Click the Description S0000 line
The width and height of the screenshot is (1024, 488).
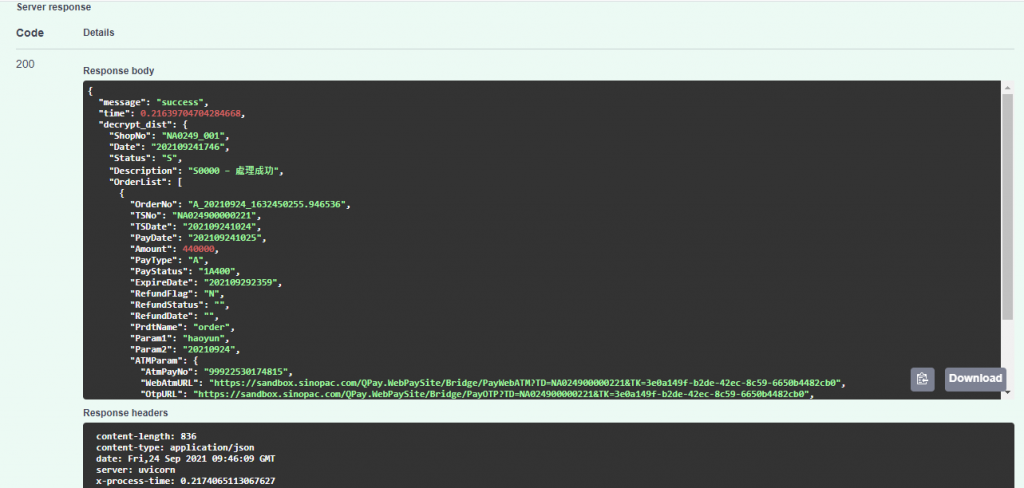tap(197, 171)
